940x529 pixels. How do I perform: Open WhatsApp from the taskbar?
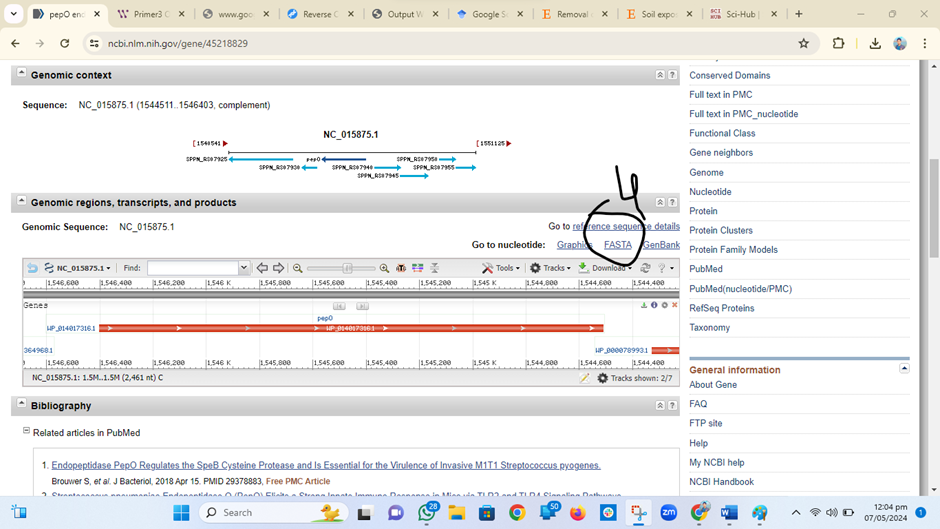427,513
